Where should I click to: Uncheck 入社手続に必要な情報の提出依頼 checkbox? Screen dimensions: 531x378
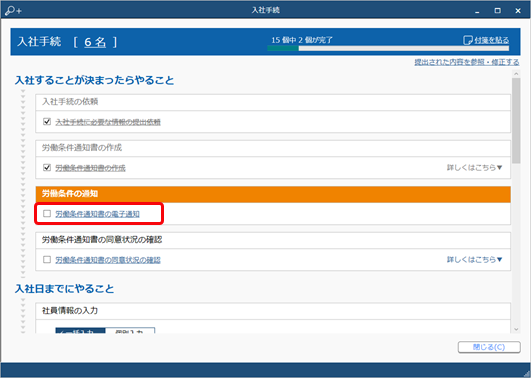pos(47,122)
